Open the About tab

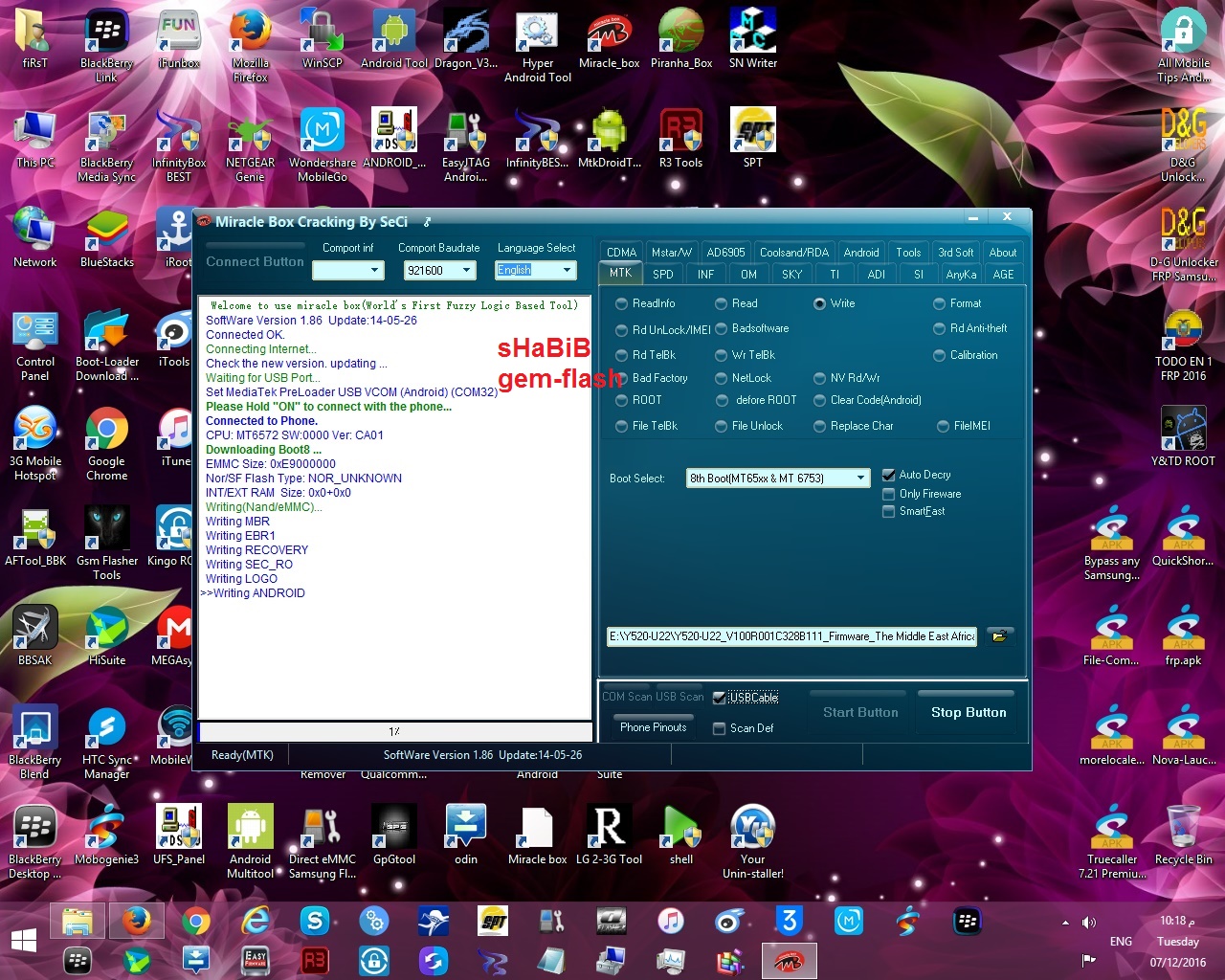click(1003, 253)
